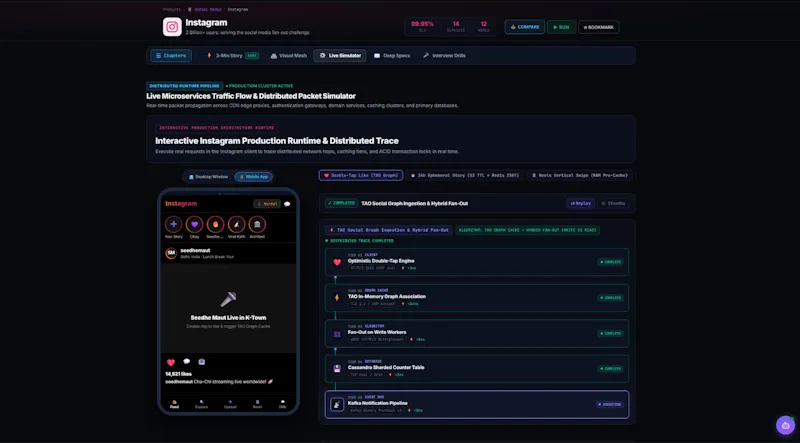Viewport: 800px width, 443px height.
Task: Tap the red heart like icon in phone
Action: pyautogui.click(x=171, y=362)
